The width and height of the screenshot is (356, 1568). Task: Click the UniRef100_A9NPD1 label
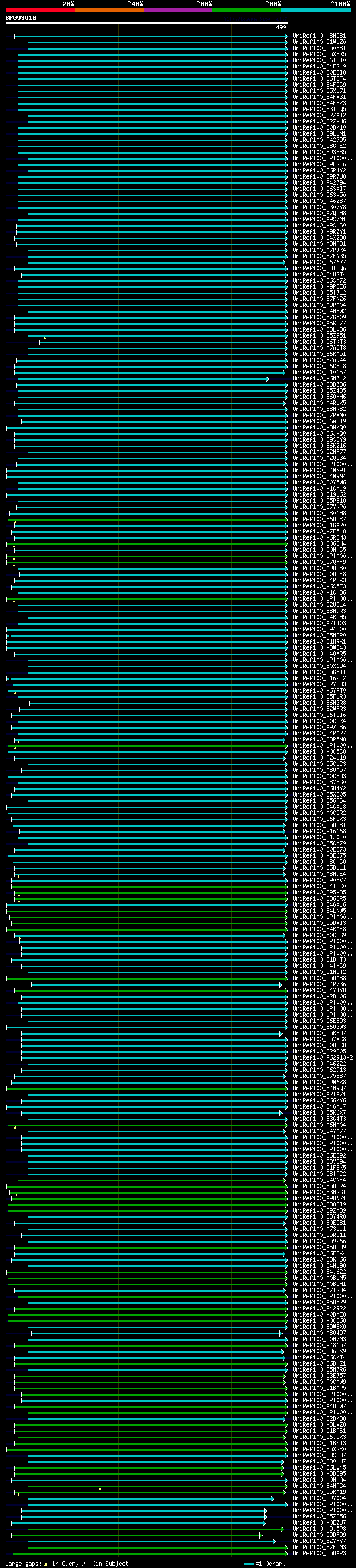319,244
